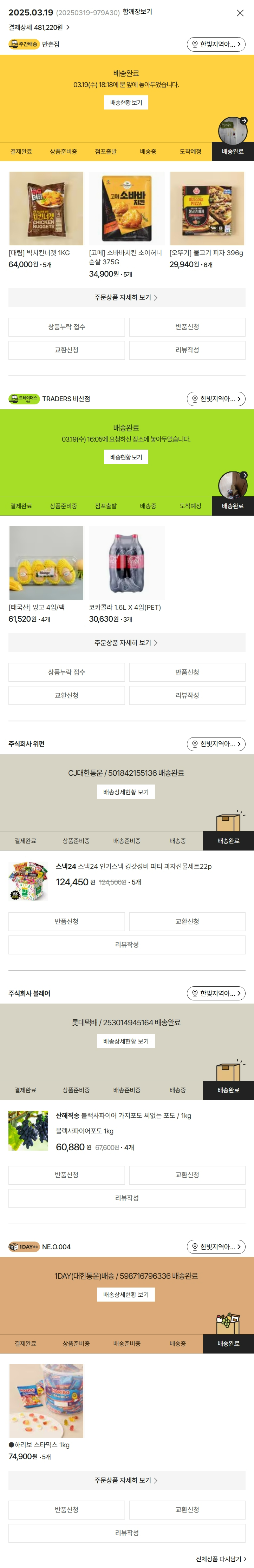Open the 코카콜라 1.6L product thumbnail
The width and height of the screenshot is (254, 1568).
point(126,563)
